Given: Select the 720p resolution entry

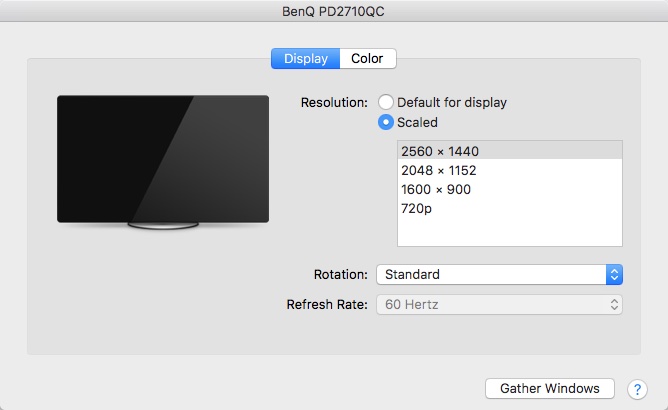Looking at the screenshot, I should point(510,208).
